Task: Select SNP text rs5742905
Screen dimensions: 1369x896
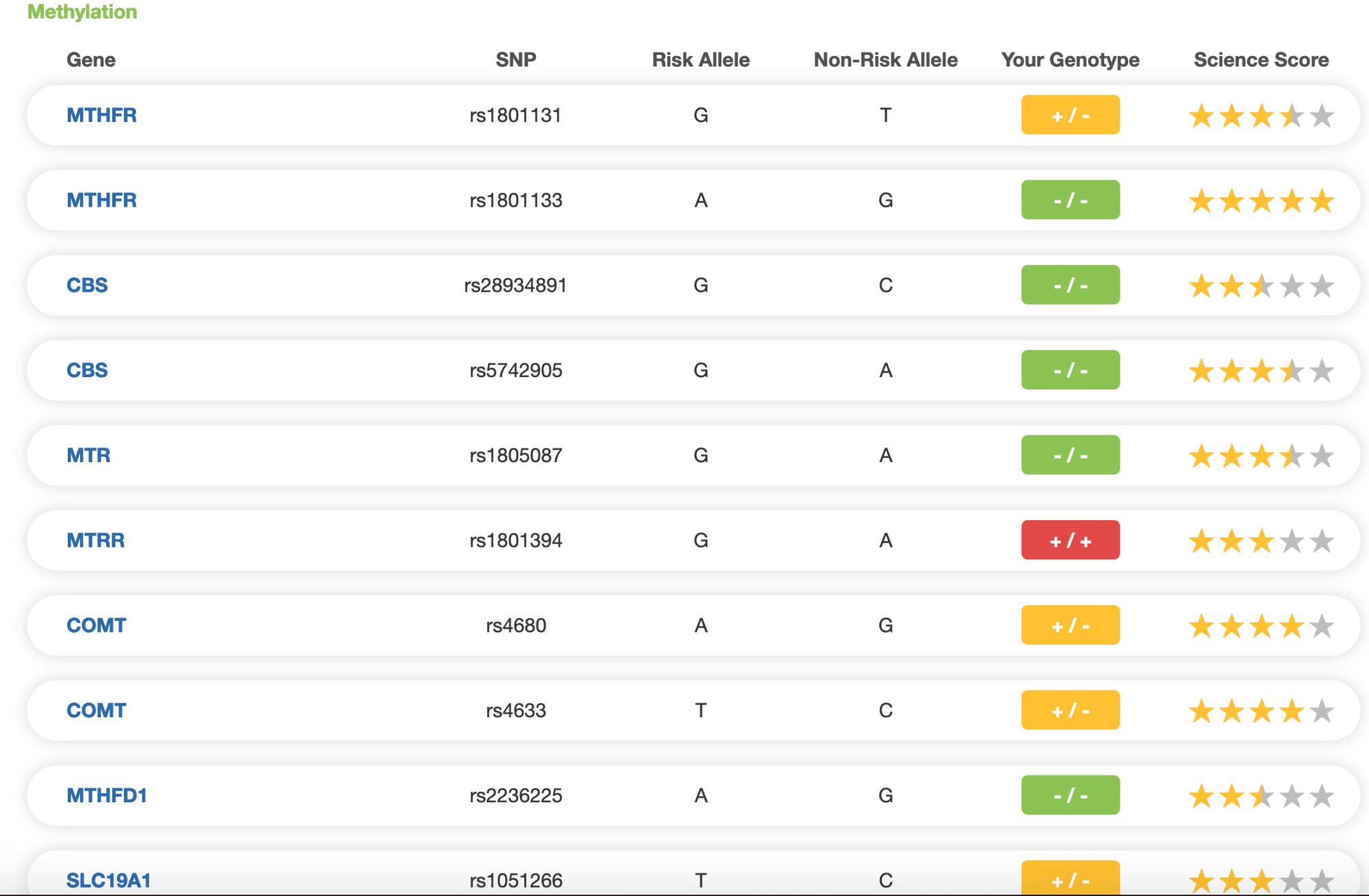Action: pos(515,370)
